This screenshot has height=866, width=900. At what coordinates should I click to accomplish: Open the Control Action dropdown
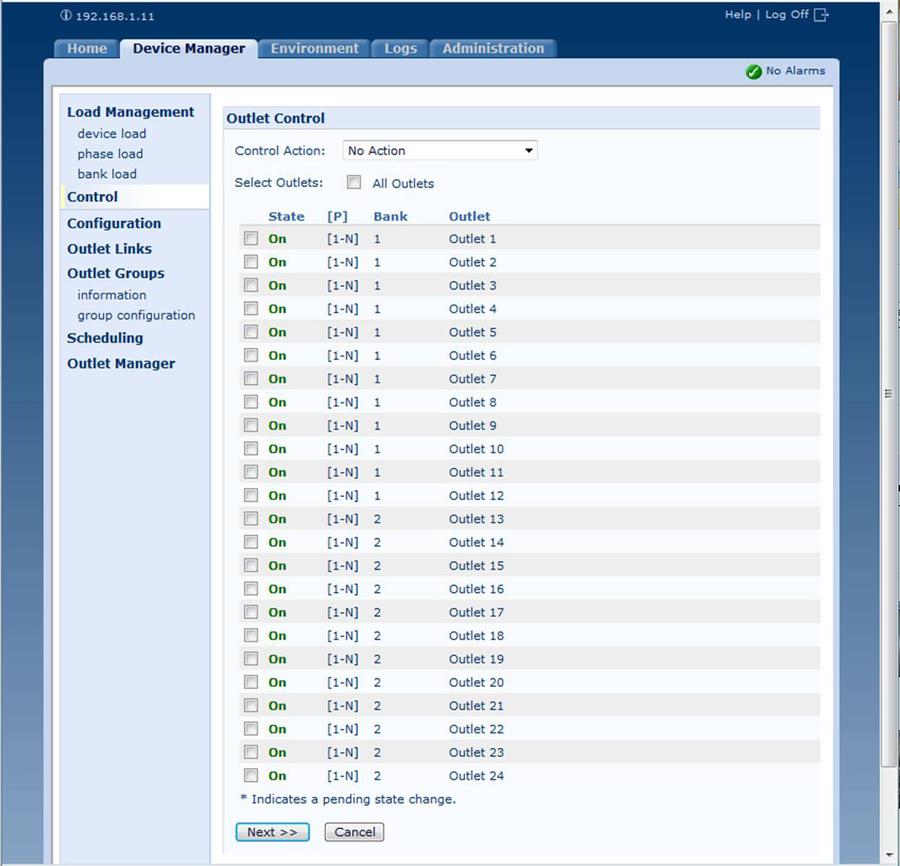pyautogui.click(x=440, y=151)
